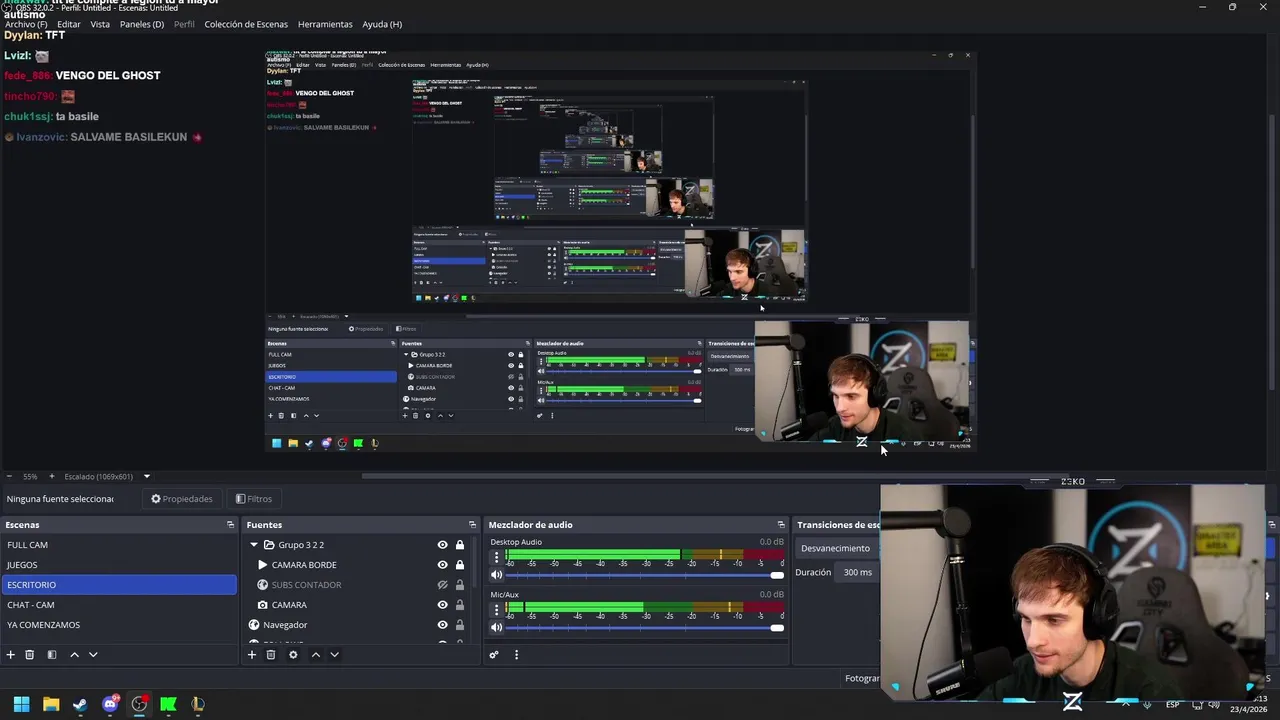The image size is (1280, 720).
Task: Open advanced audio properties gears icon
Action: pos(494,655)
